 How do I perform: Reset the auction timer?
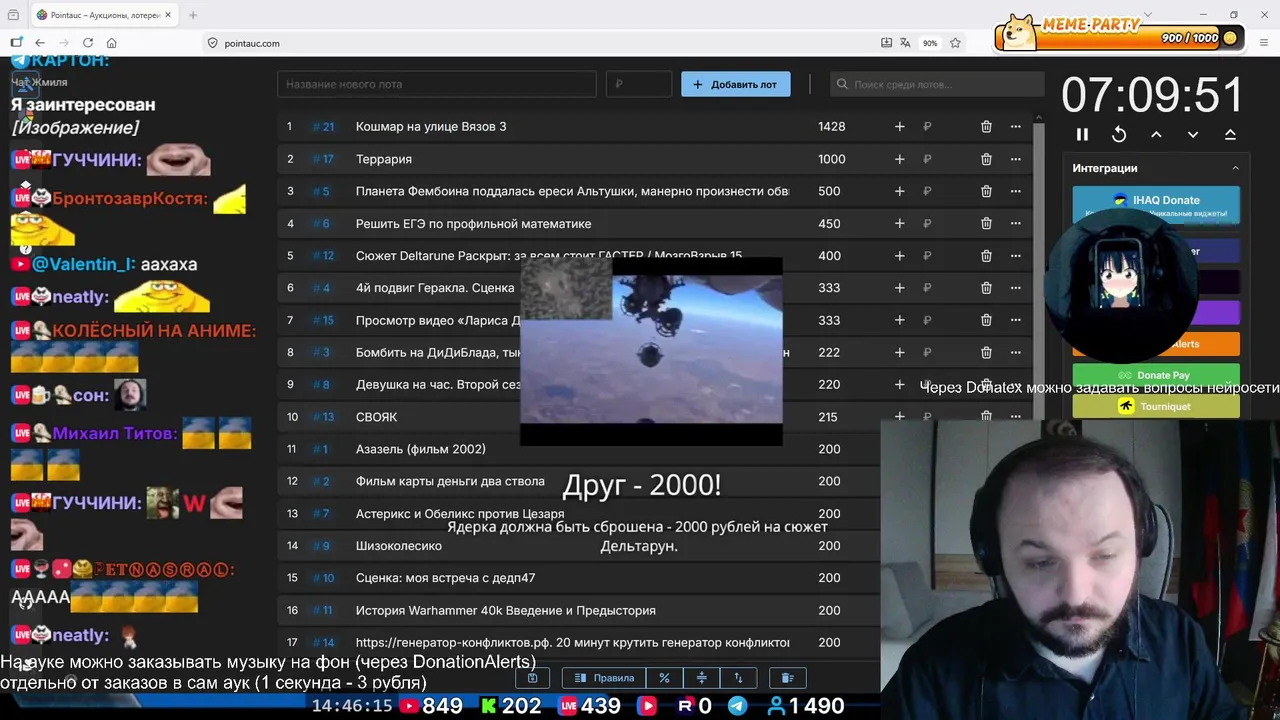click(x=1119, y=134)
